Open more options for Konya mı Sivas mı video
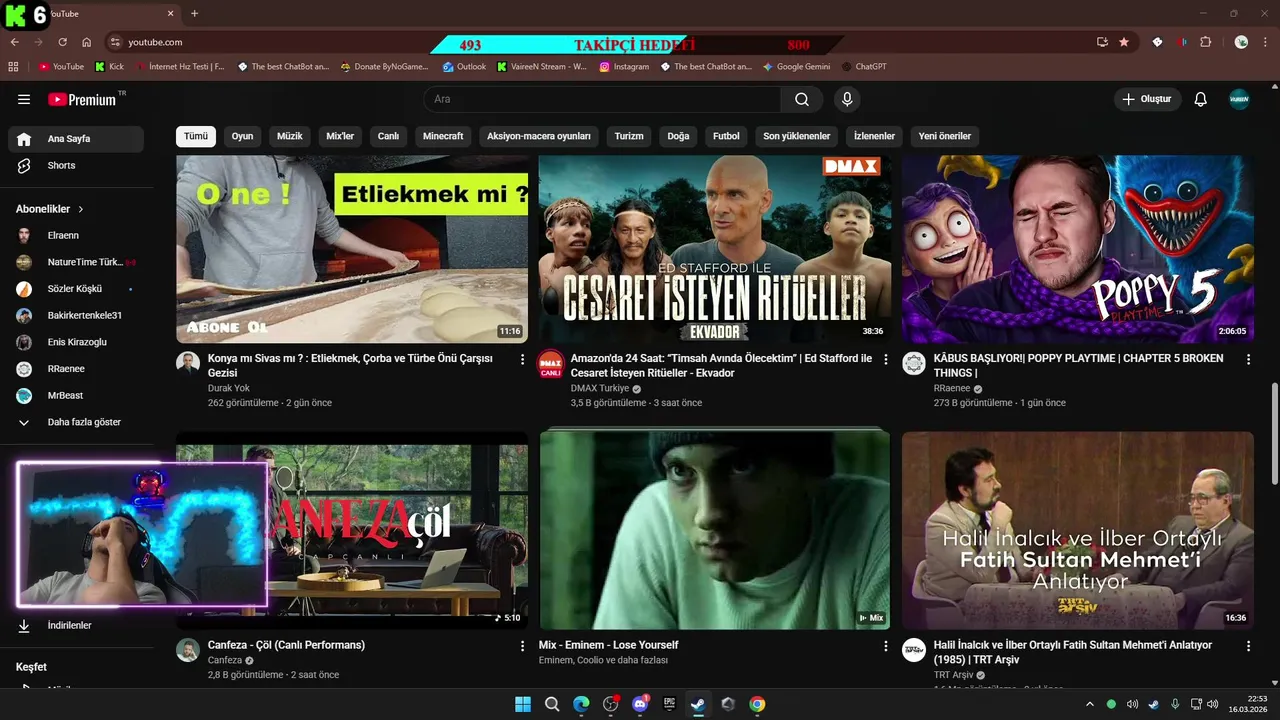1280x720 pixels. click(x=522, y=359)
